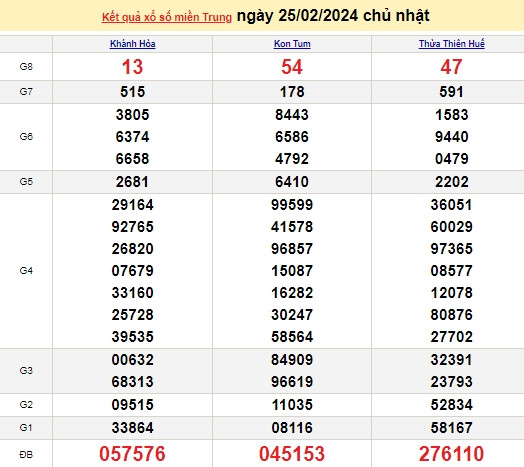This screenshot has height=467, width=524.
Task: Select G7 number 591
Action: click(x=451, y=92)
